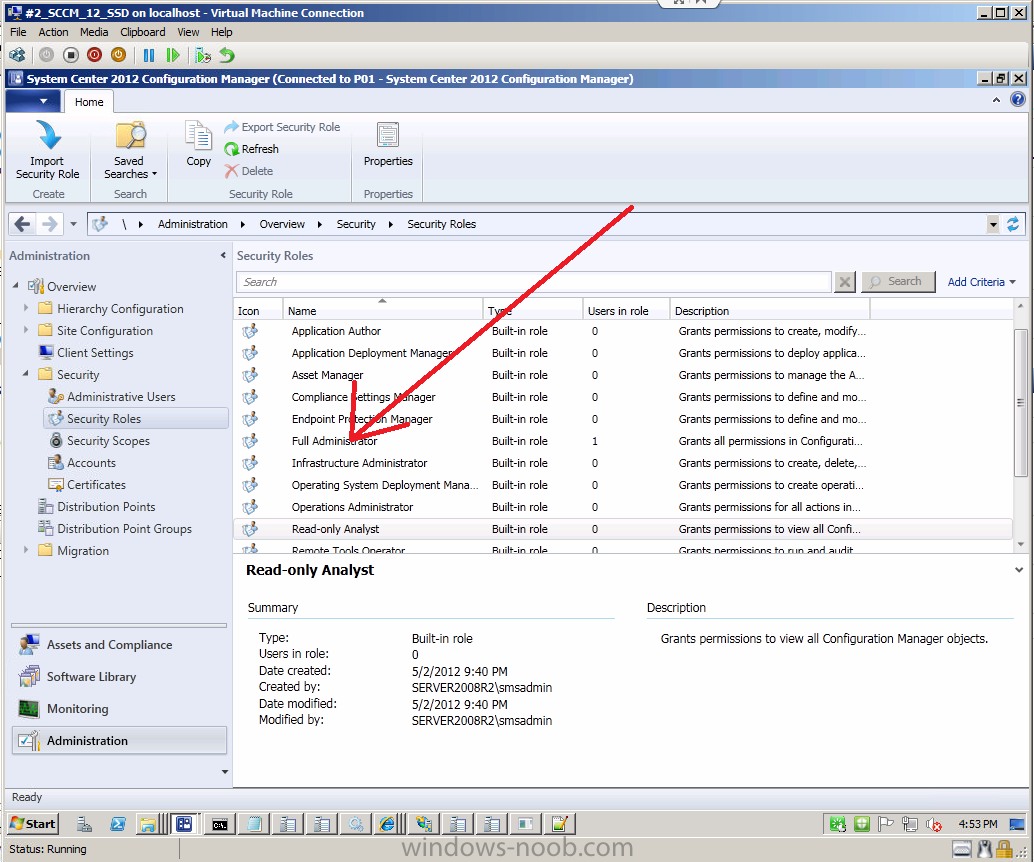Expand the Site Configuration node
1034x862 pixels.
(26, 330)
